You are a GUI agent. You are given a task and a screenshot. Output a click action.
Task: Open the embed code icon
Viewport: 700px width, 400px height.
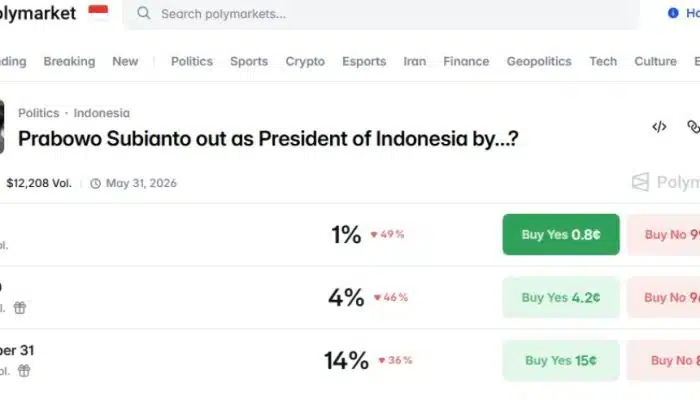pyautogui.click(x=659, y=127)
